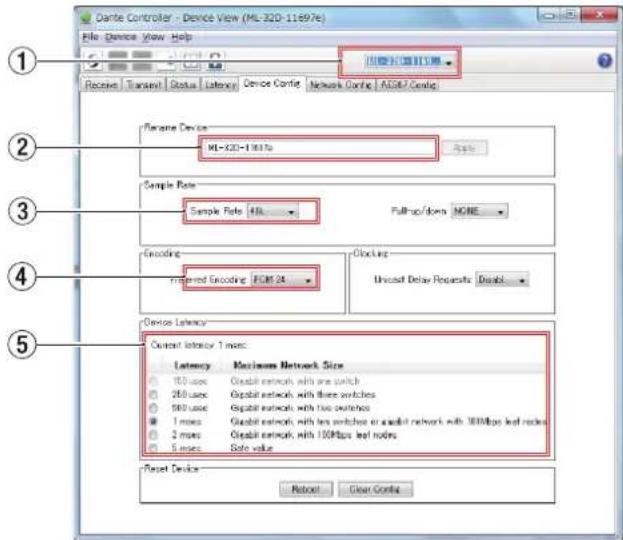Viewport: 623px width, 540px height.
Task: Select the 250 usec latency radio button
Action: click(153, 395)
